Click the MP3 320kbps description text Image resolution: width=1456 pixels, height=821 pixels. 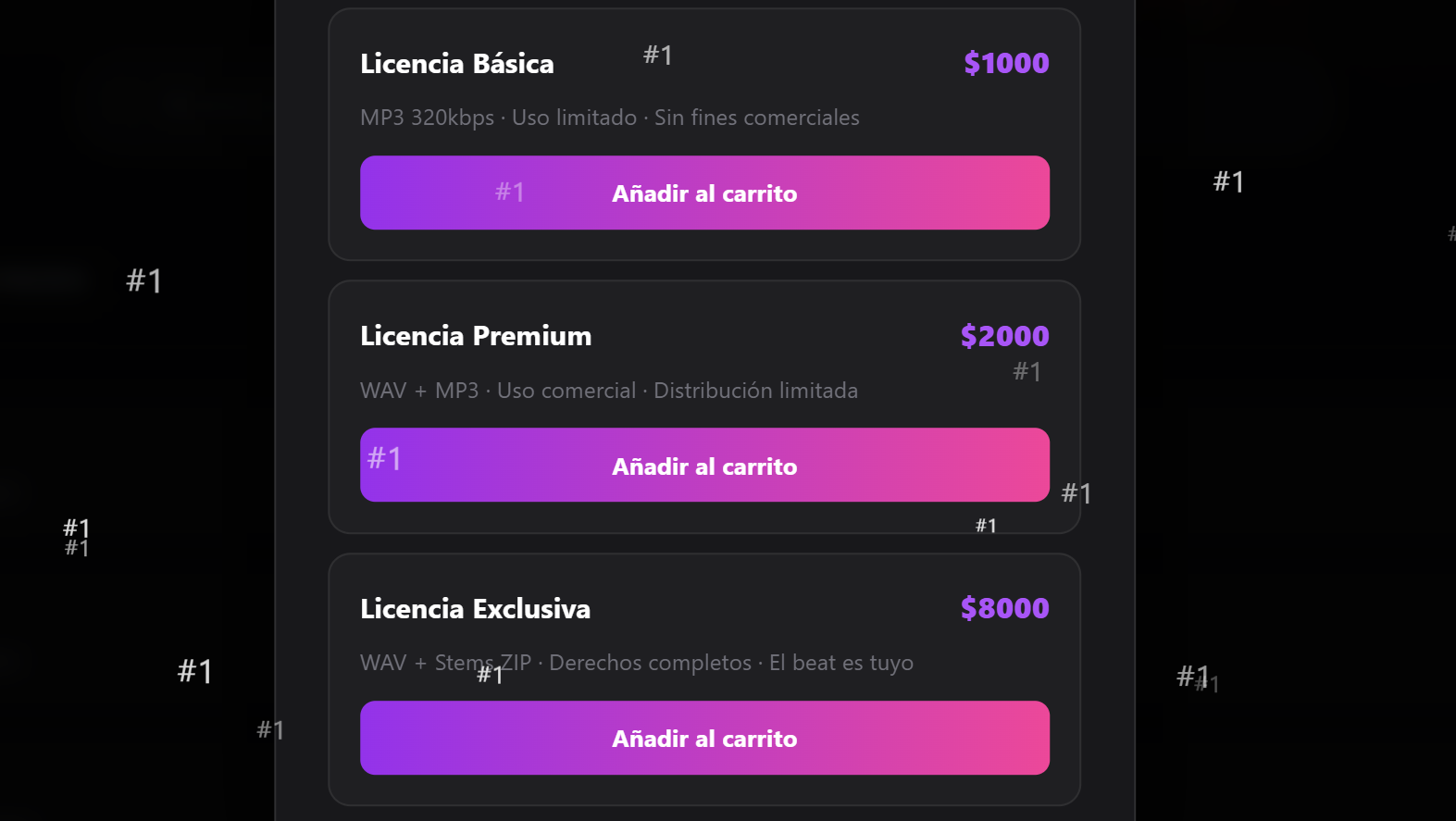click(x=427, y=118)
